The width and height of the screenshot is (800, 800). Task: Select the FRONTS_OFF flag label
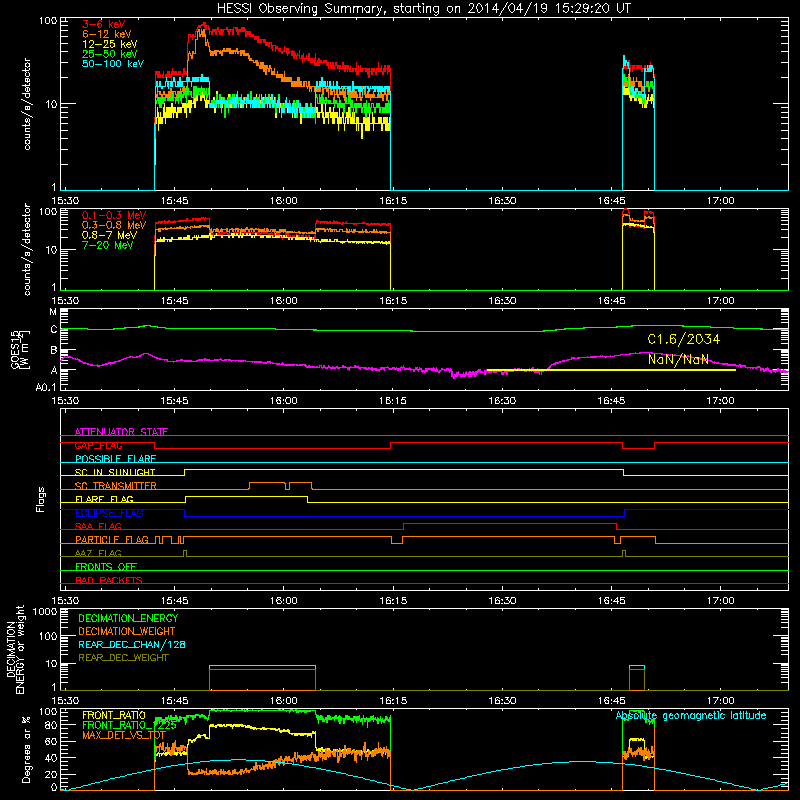[x=106, y=567]
